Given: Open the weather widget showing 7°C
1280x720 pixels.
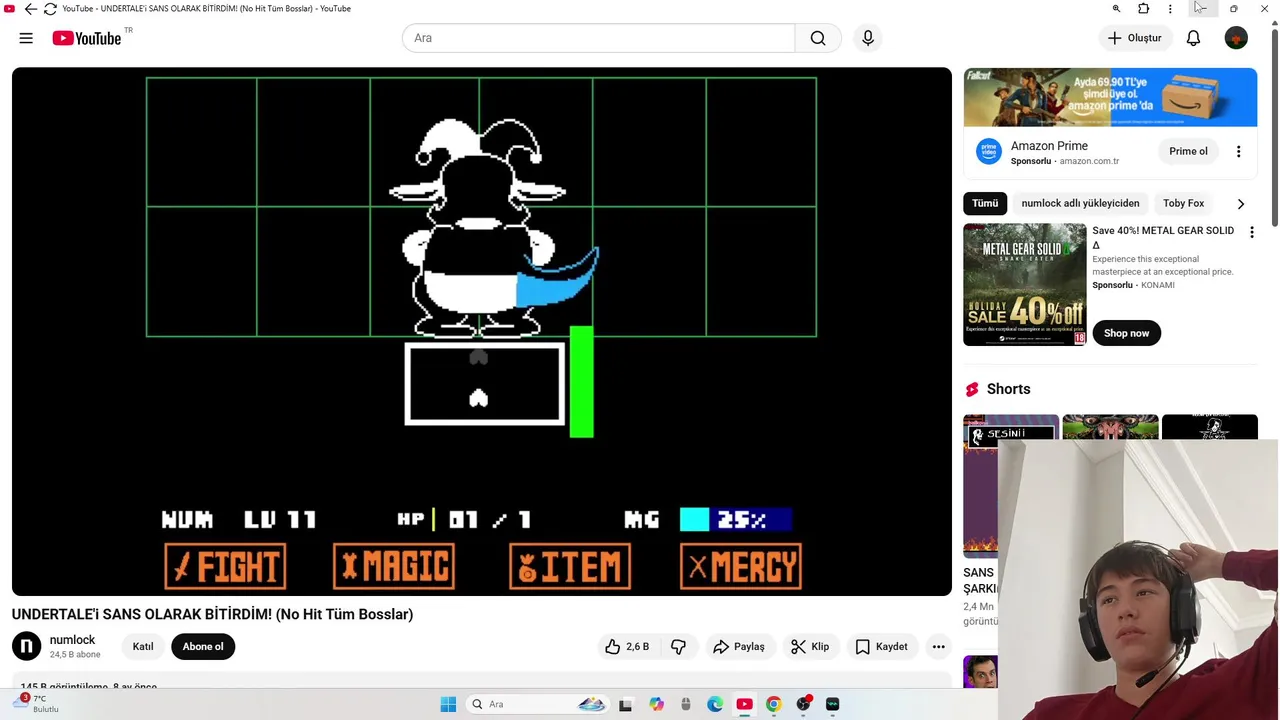Looking at the screenshot, I should click(x=36, y=704).
